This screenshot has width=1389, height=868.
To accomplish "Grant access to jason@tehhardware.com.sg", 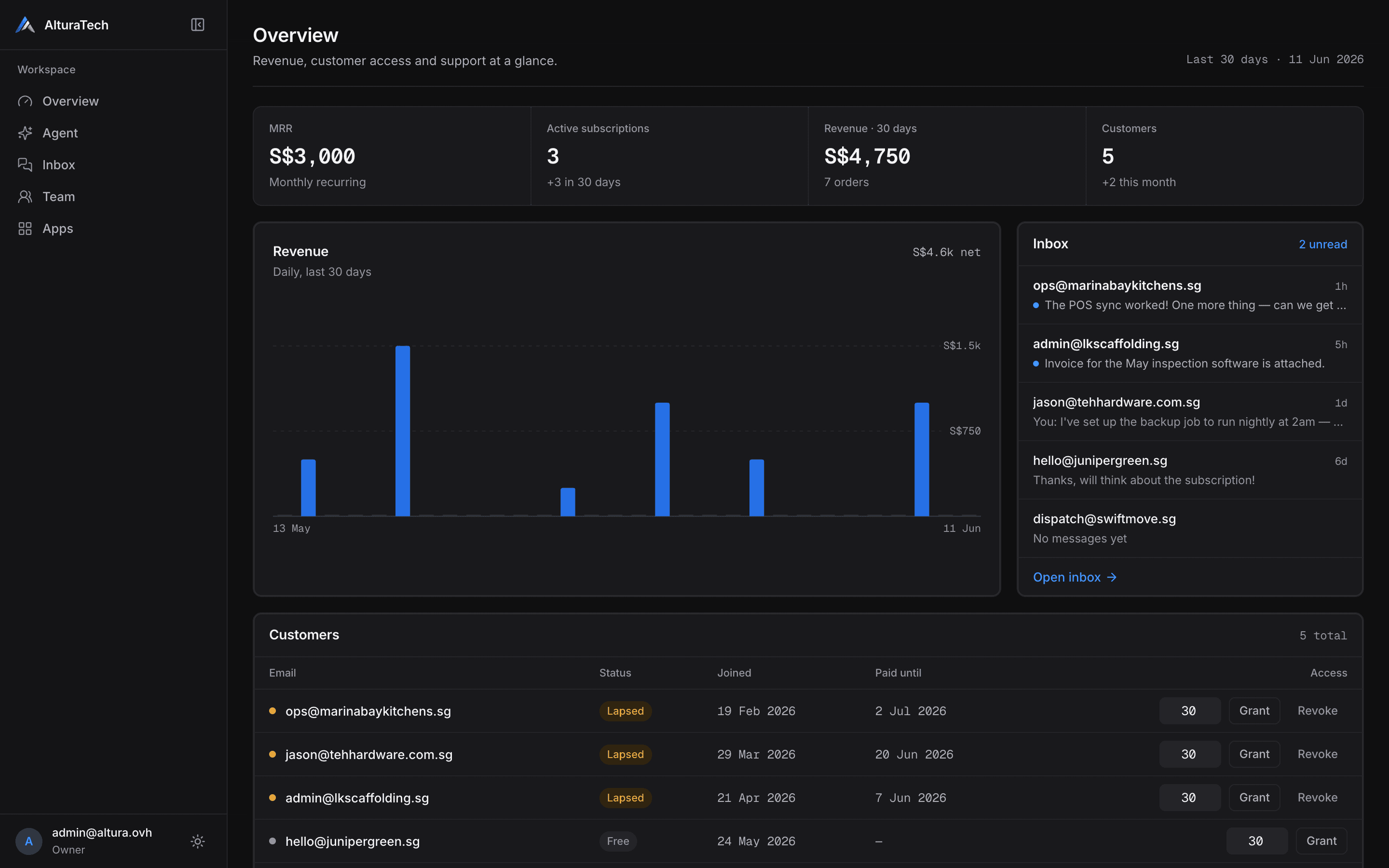I will (1254, 754).
